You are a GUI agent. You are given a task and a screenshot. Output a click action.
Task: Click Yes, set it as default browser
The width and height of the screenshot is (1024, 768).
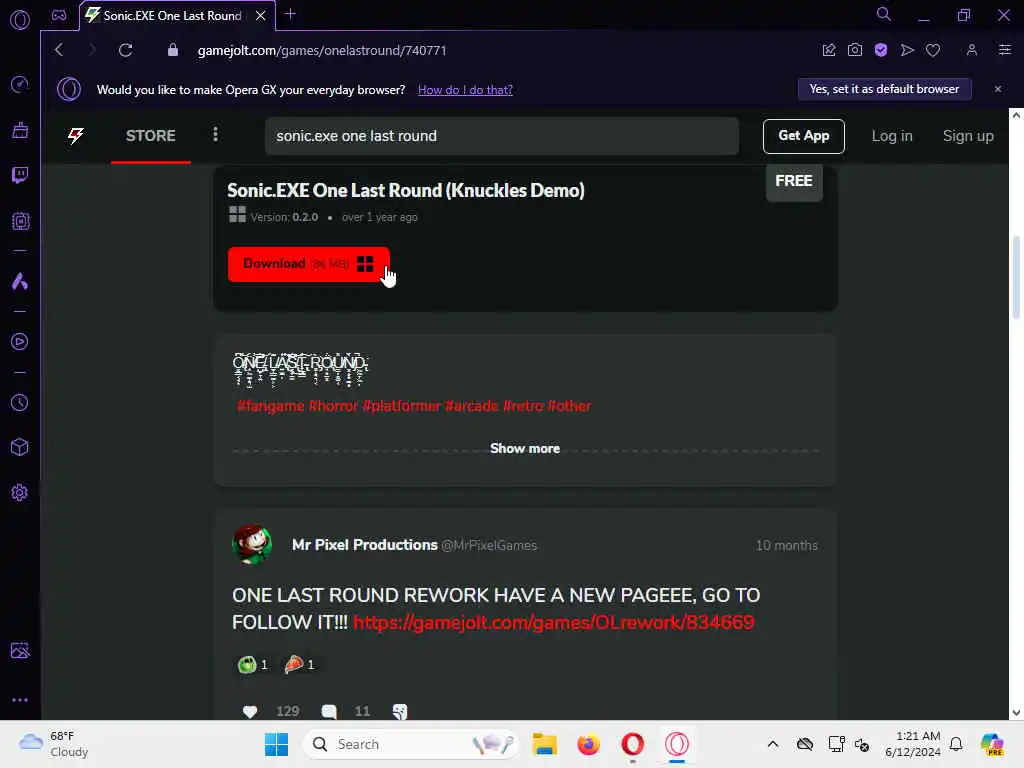pos(884,89)
